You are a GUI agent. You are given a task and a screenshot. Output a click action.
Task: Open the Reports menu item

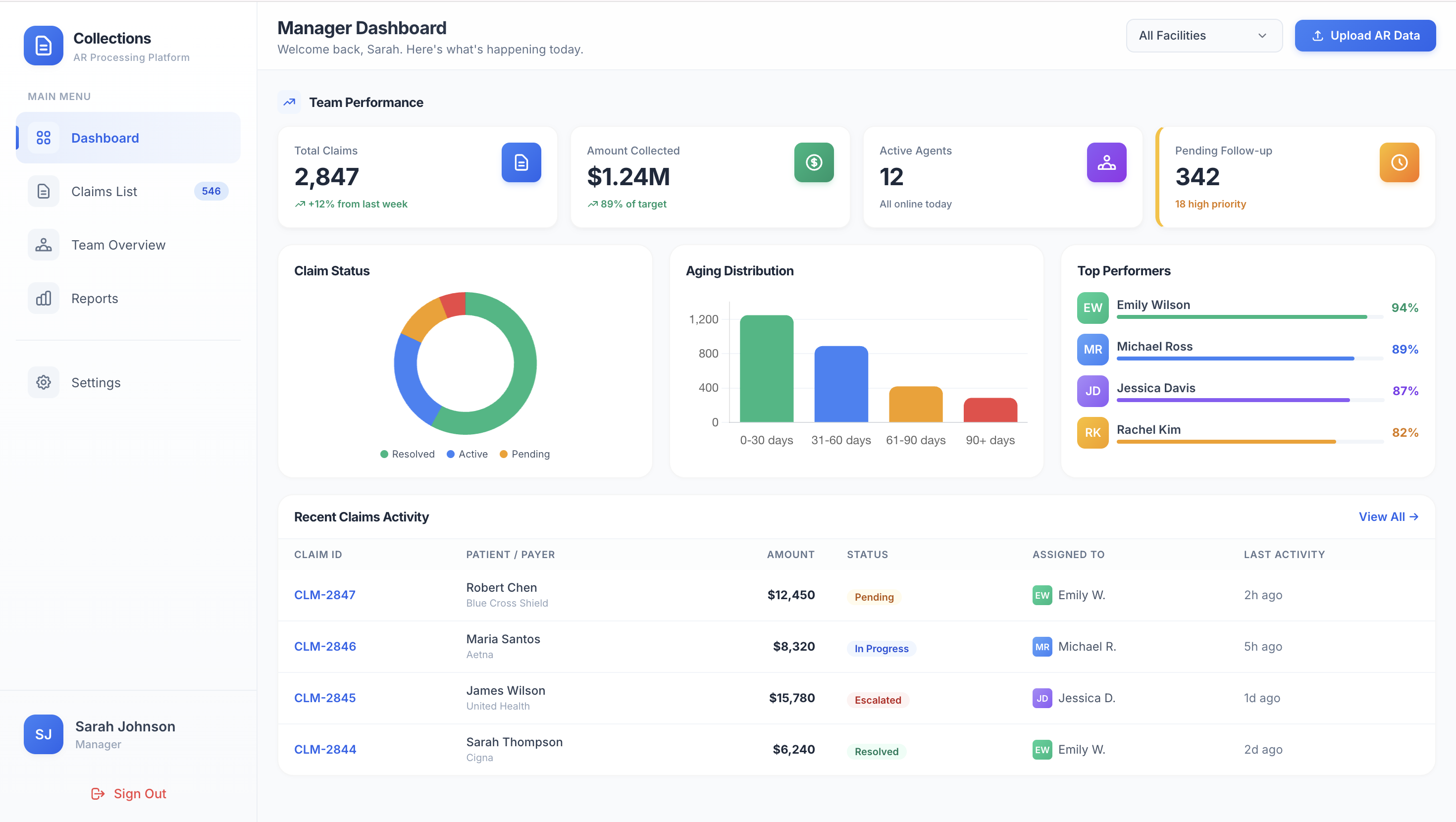pos(95,299)
